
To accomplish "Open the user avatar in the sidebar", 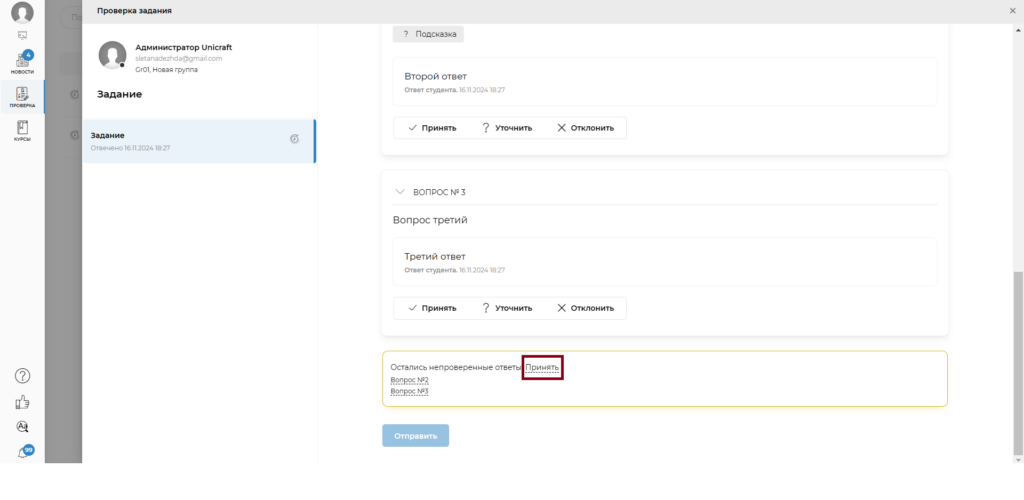I will pyautogui.click(x=22, y=14).
